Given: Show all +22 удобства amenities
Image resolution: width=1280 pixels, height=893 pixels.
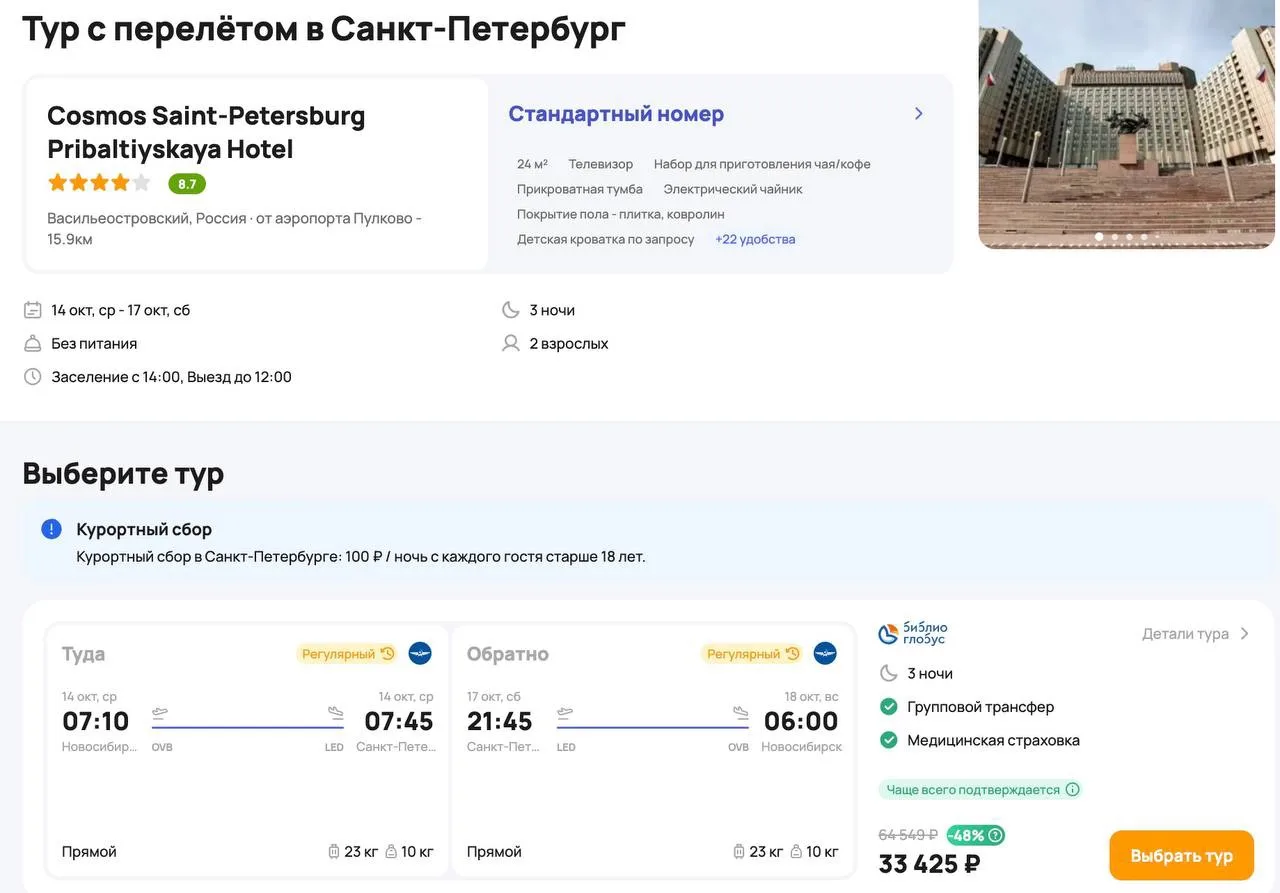Looking at the screenshot, I should tap(755, 239).
